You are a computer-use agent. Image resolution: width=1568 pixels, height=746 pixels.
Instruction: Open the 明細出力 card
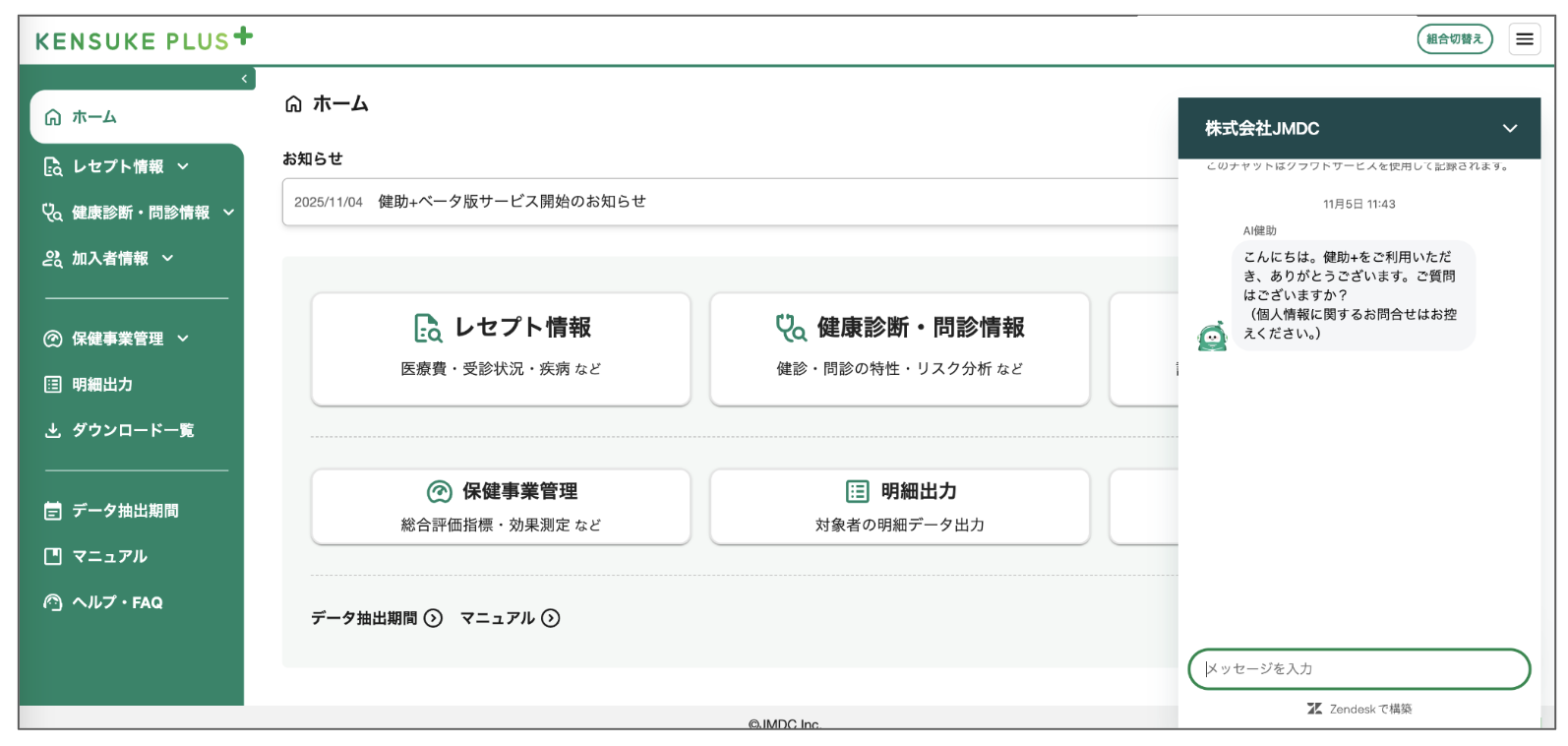900,506
